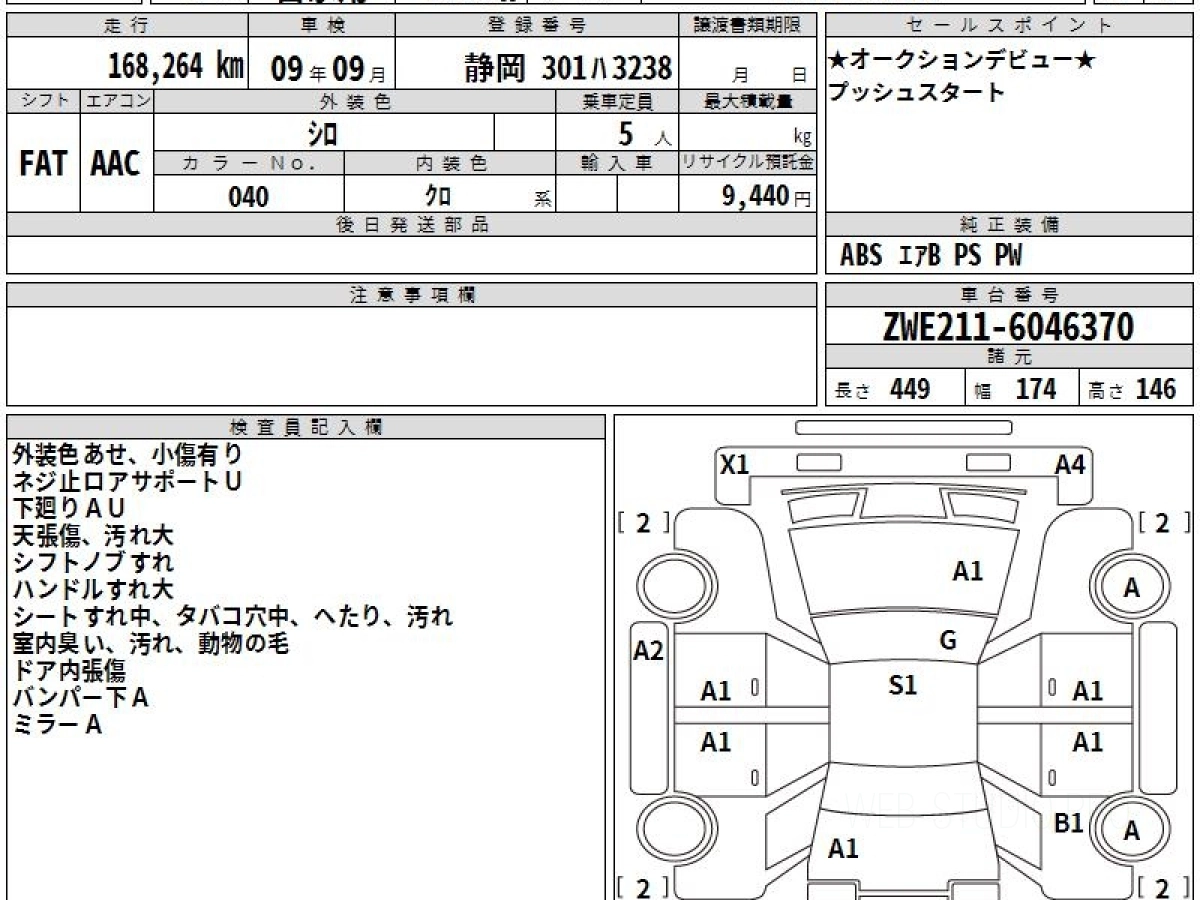Click the 乗車定員 header
This screenshot has height=900, width=1200.
[x=617, y=101]
